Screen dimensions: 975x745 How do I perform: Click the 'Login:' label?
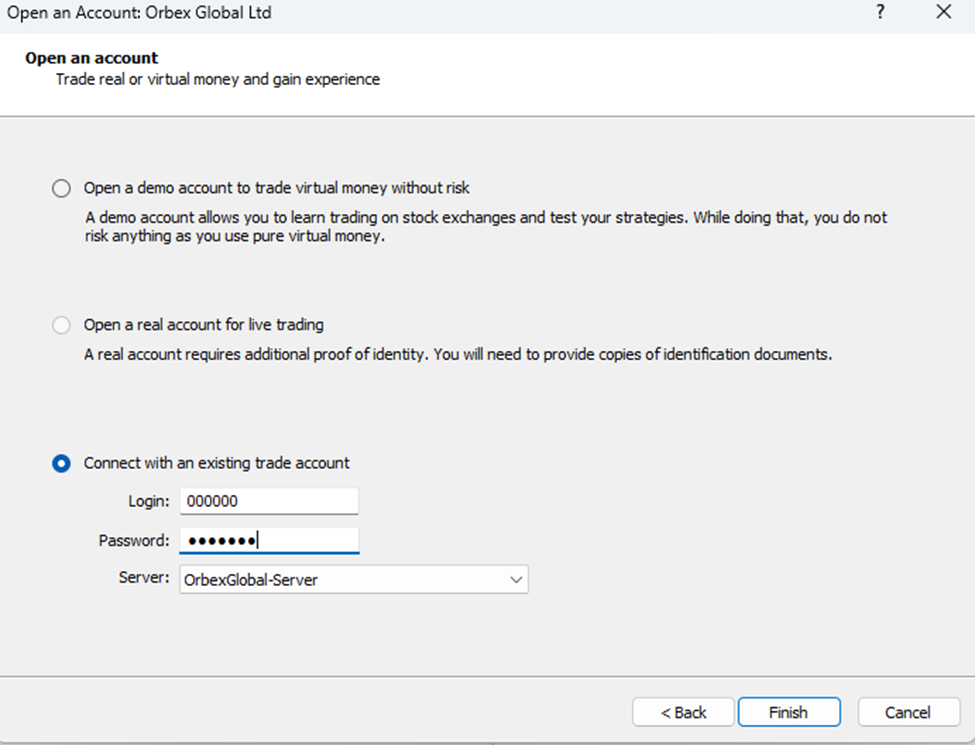click(149, 501)
